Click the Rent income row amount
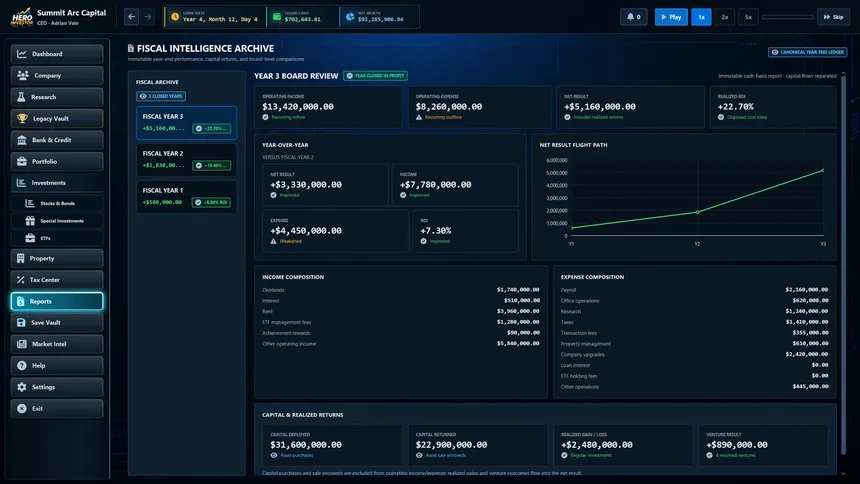This screenshot has width=860, height=484. point(518,311)
